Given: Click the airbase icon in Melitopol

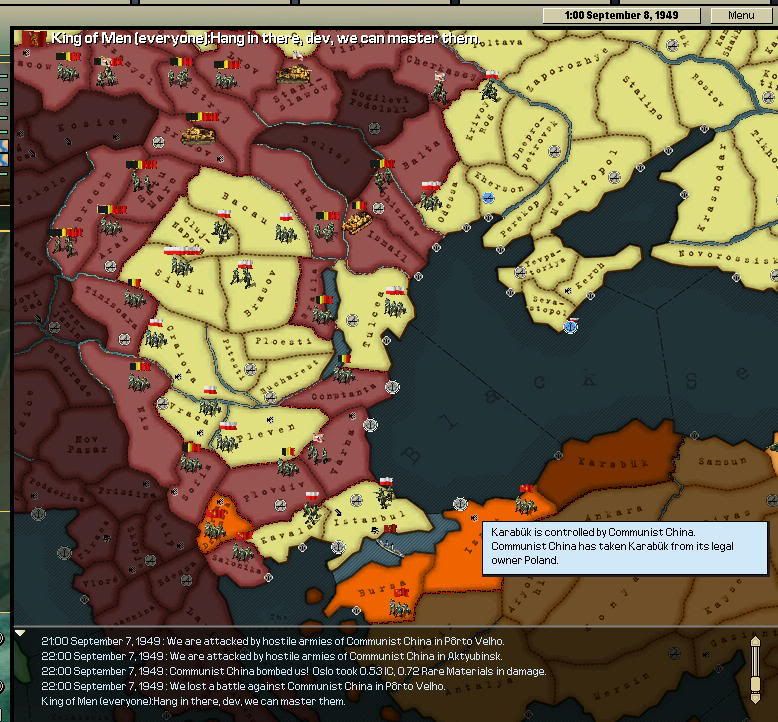Looking at the screenshot, I should pyautogui.click(x=614, y=177).
